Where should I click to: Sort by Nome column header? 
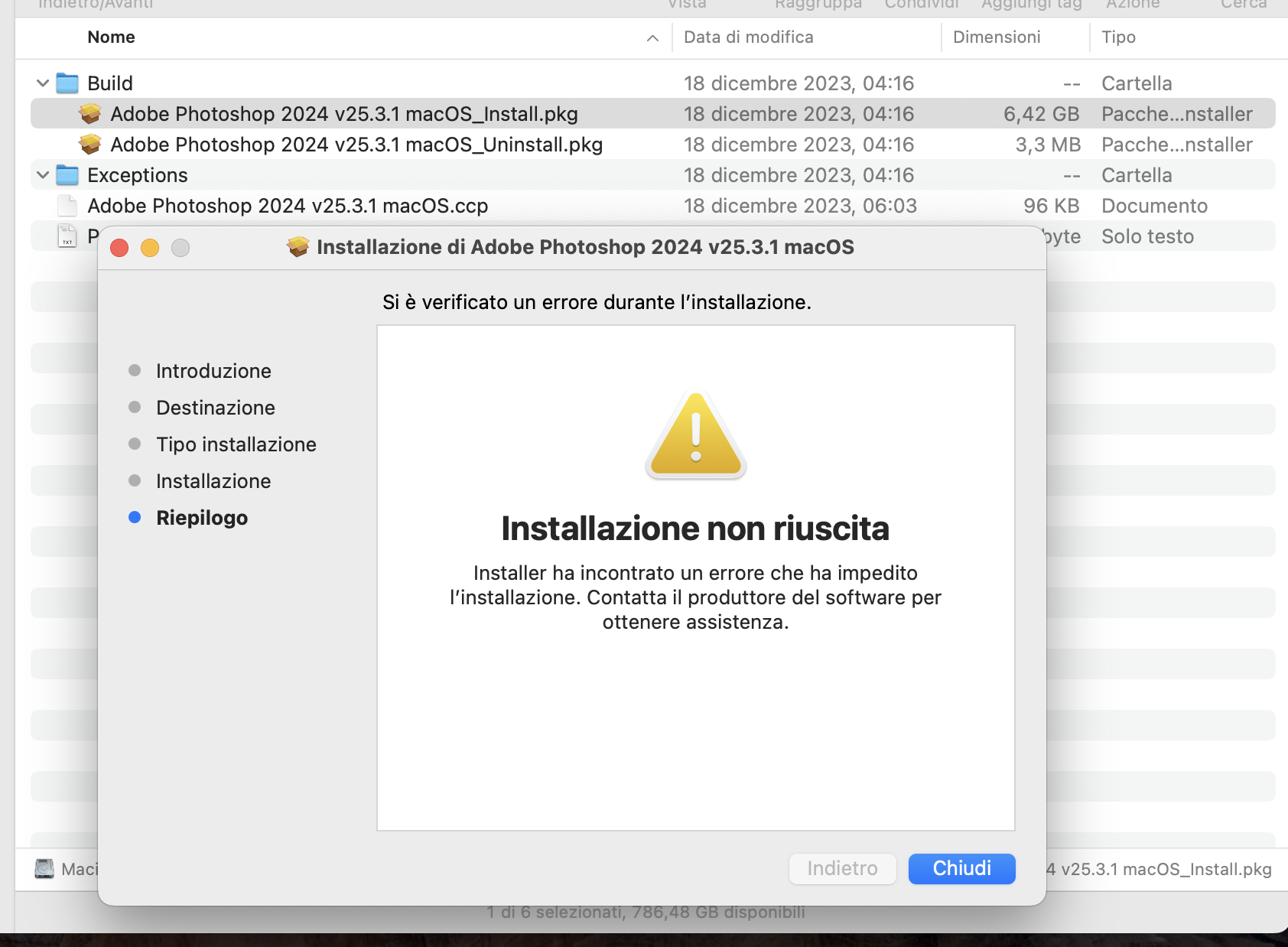[111, 37]
